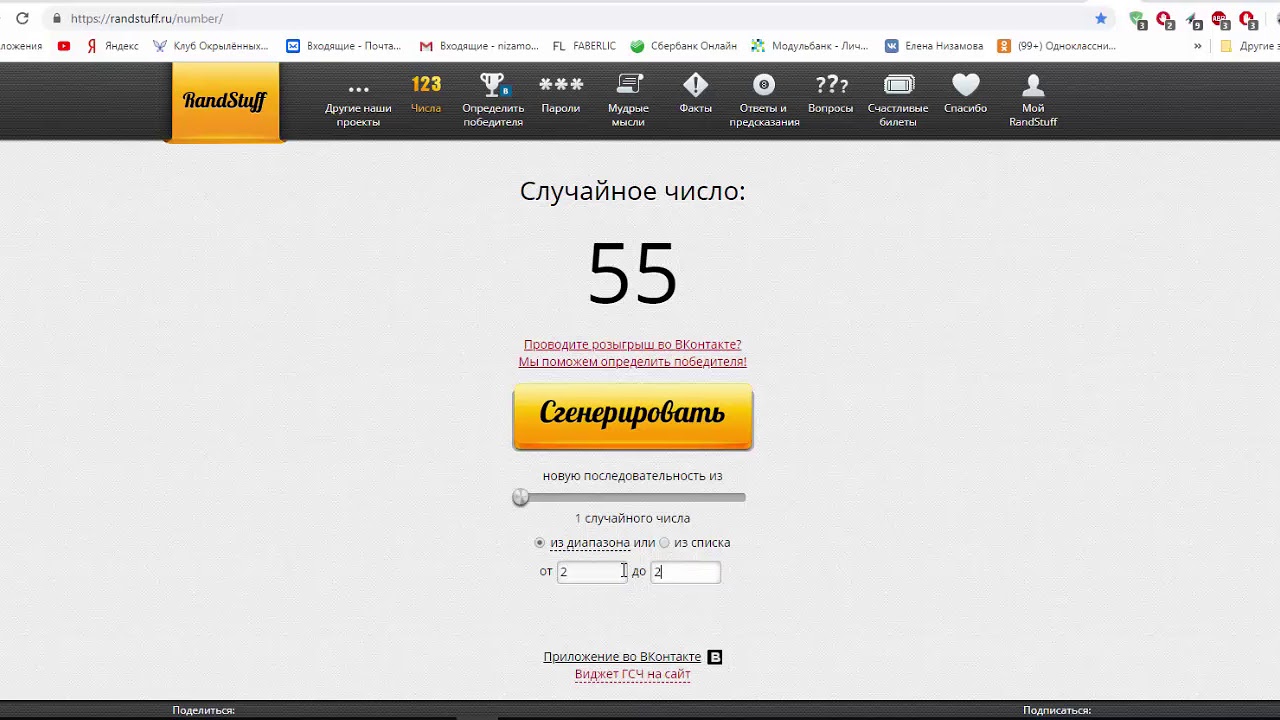
Task: Open Приложение во ВКонтакте link
Action: [x=622, y=657]
